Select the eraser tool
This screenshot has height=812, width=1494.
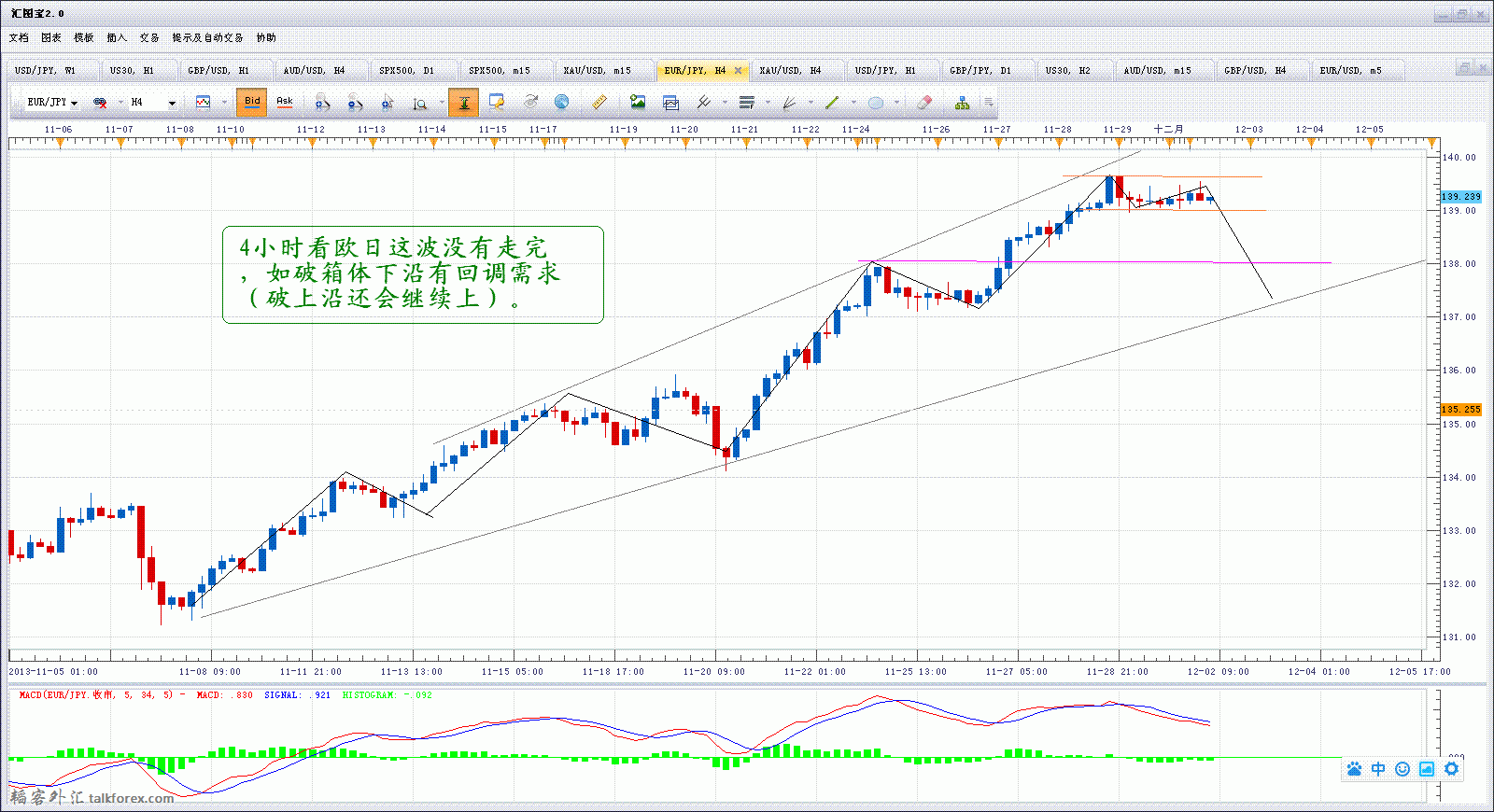point(924,102)
